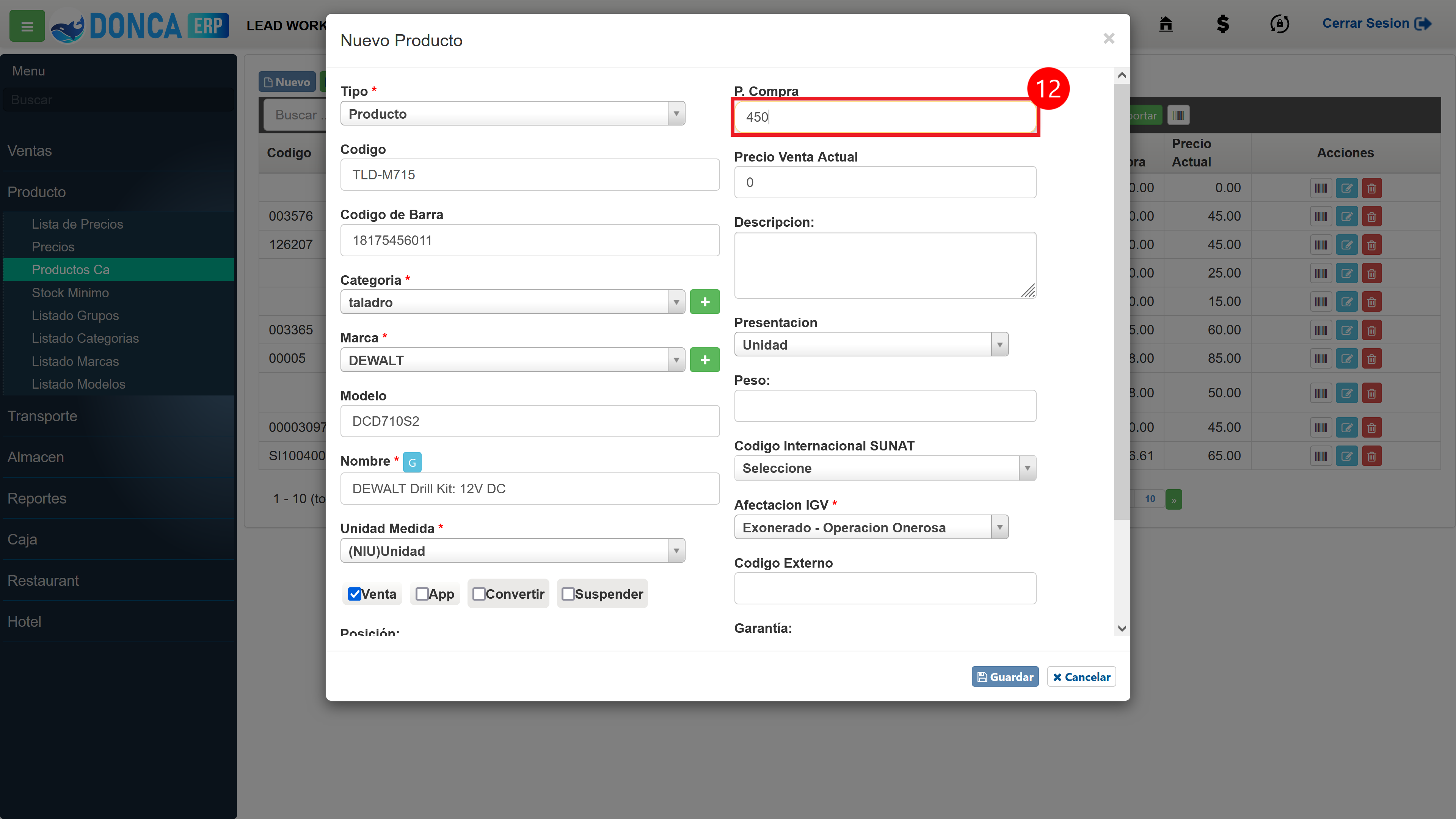Uncheck the Venta checkbox
This screenshot has height=819, width=1456.
[x=355, y=594]
